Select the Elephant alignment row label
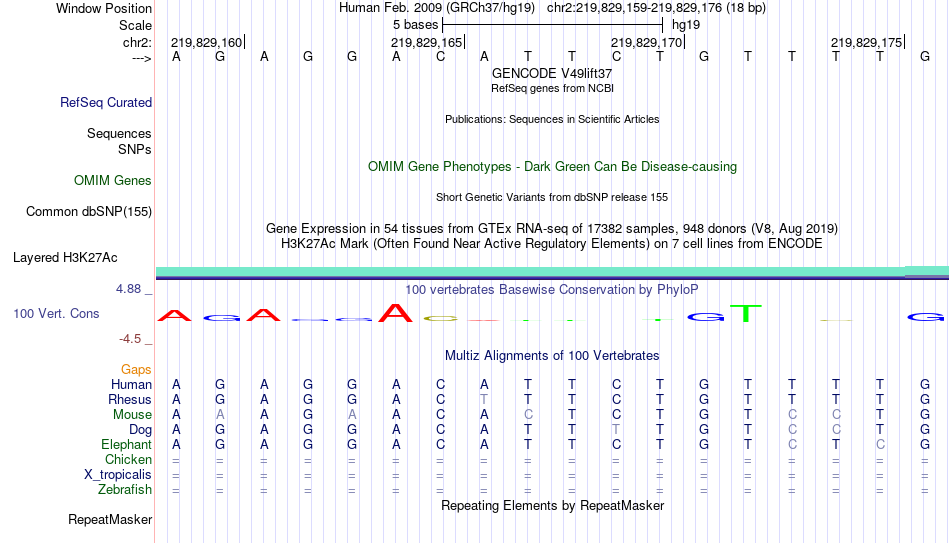This screenshot has width=950, height=543. [127, 444]
